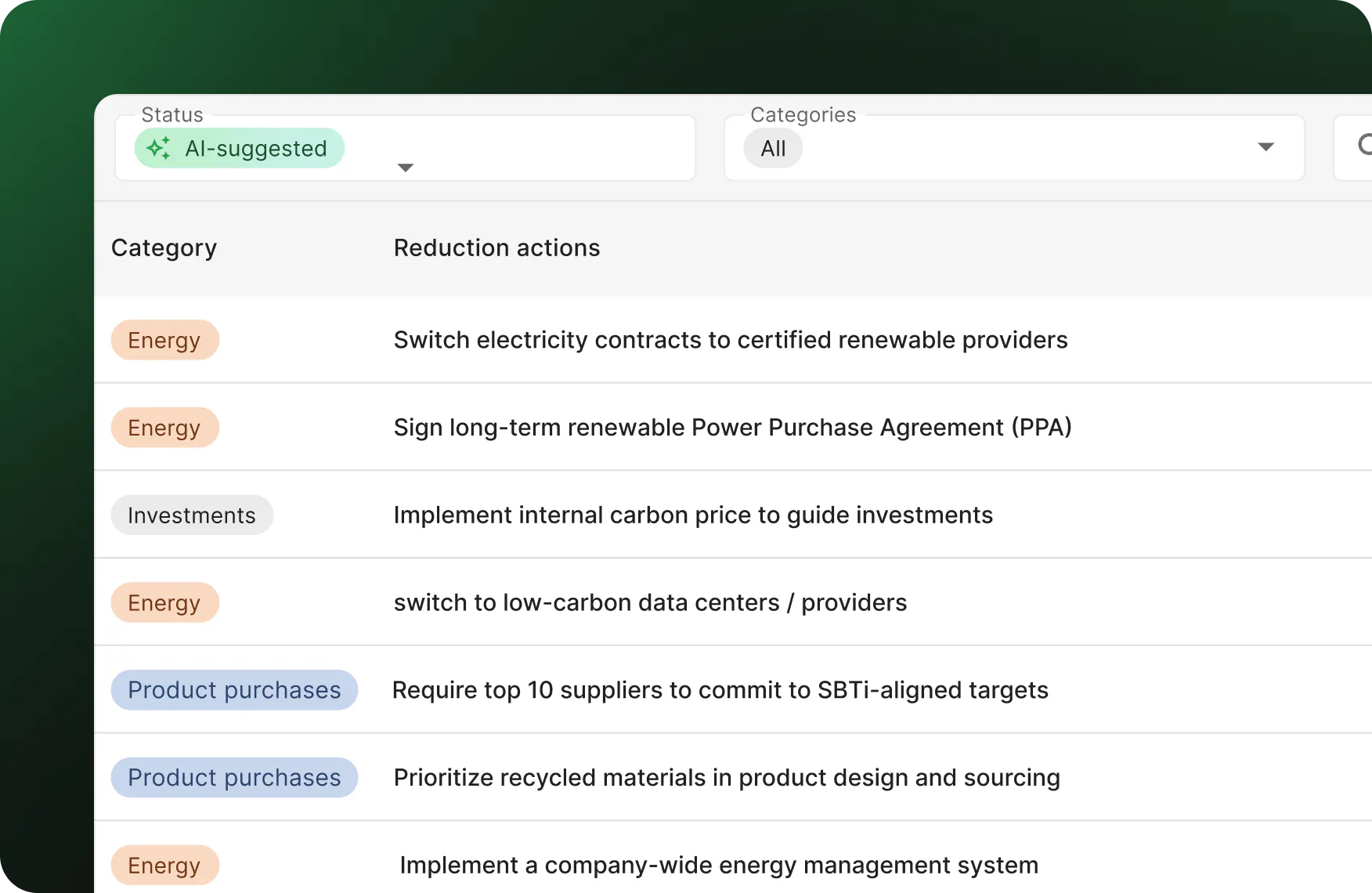Click the search magnifier icon on the right
The height and width of the screenshot is (893, 1372).
click(1367, 146)
